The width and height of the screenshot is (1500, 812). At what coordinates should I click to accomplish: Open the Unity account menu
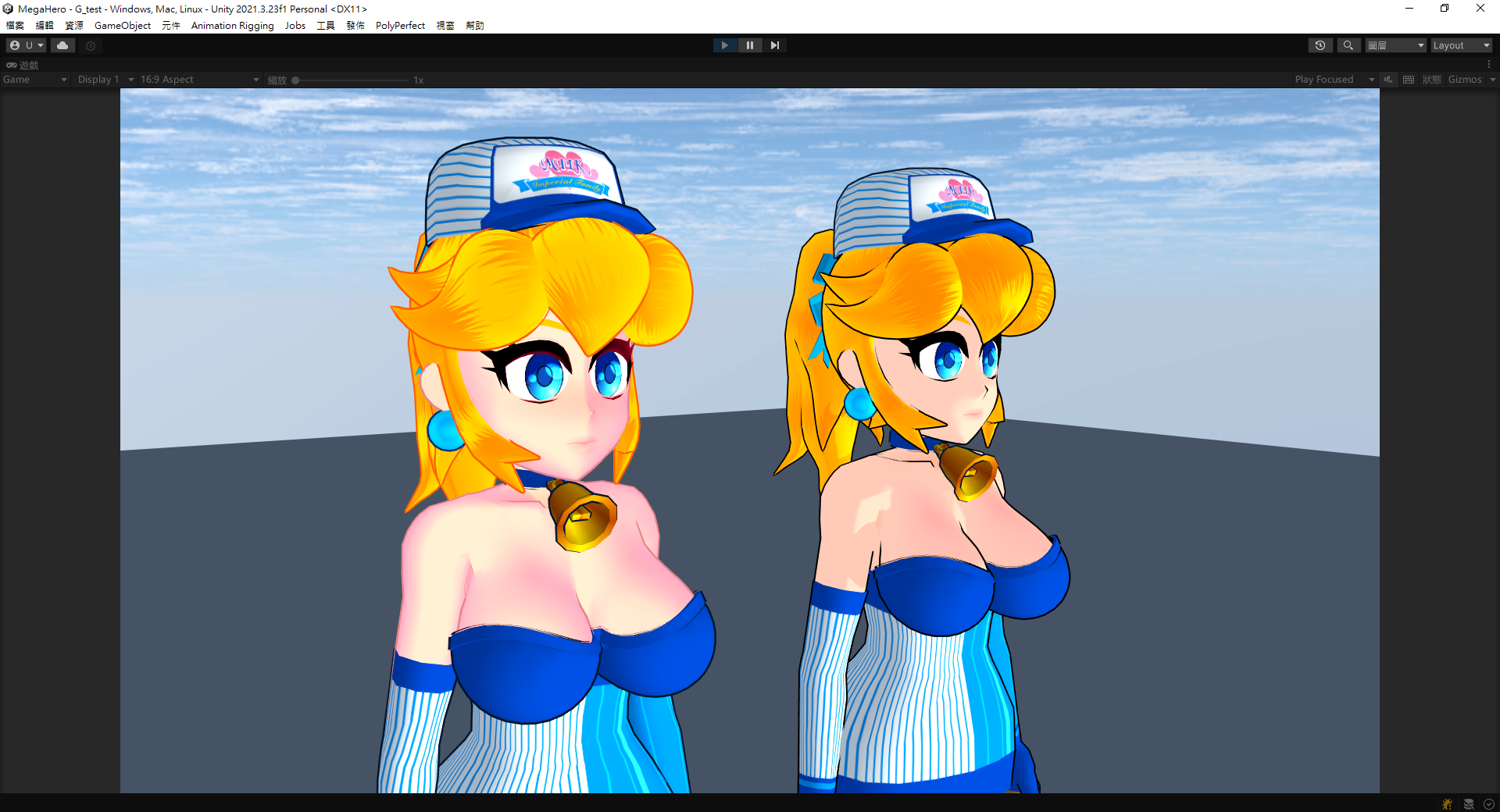point(26,45)
